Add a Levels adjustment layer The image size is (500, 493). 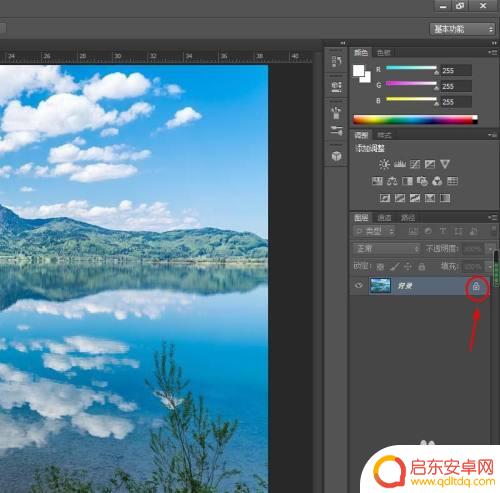tap(400, 164)
